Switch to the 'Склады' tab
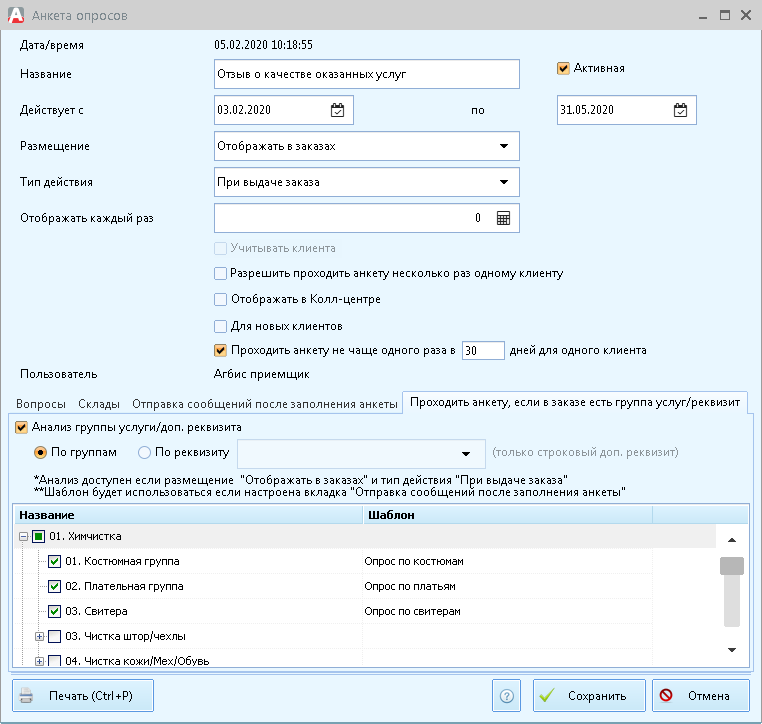 coord(99,404)
